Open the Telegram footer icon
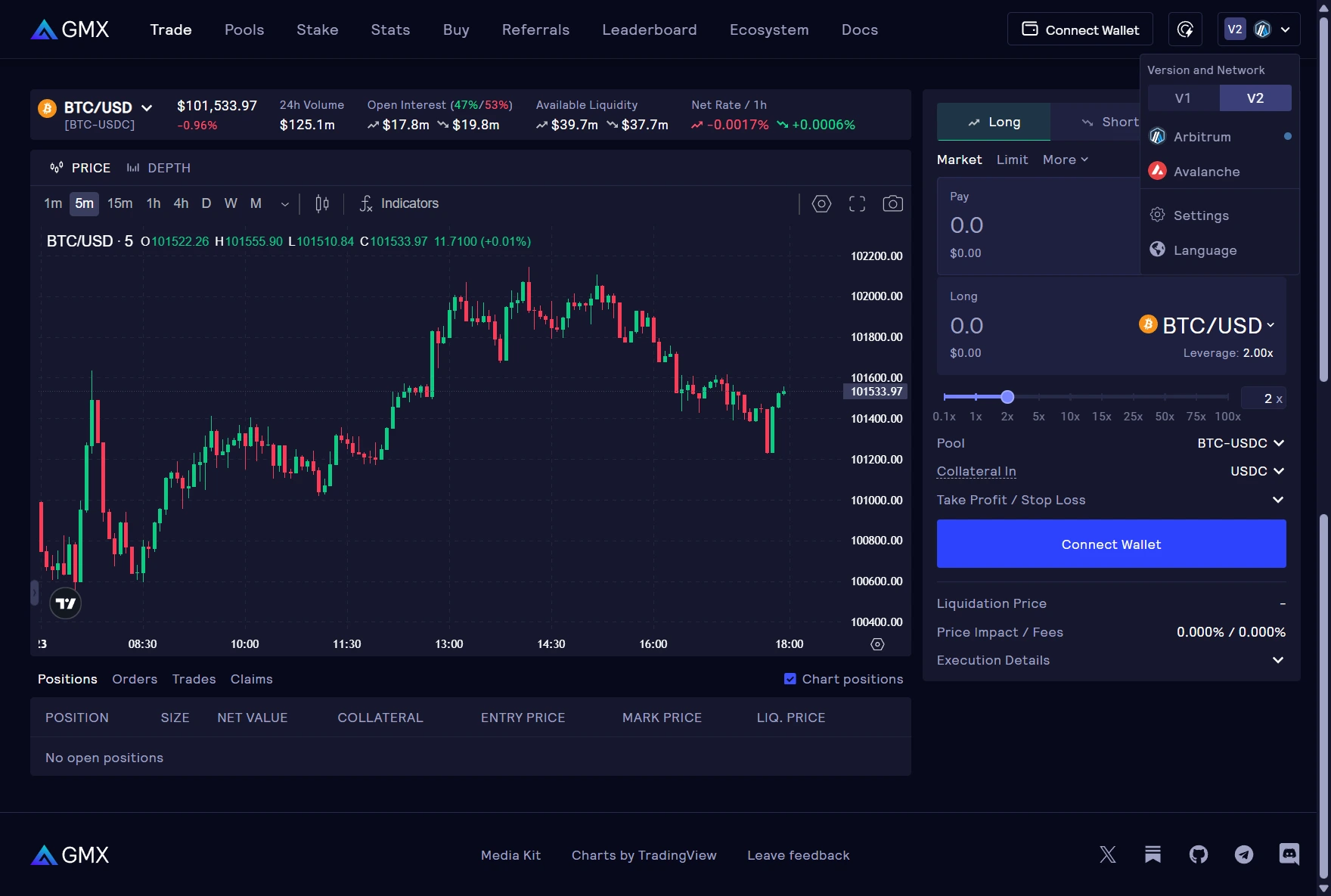 pos(1244,854)
